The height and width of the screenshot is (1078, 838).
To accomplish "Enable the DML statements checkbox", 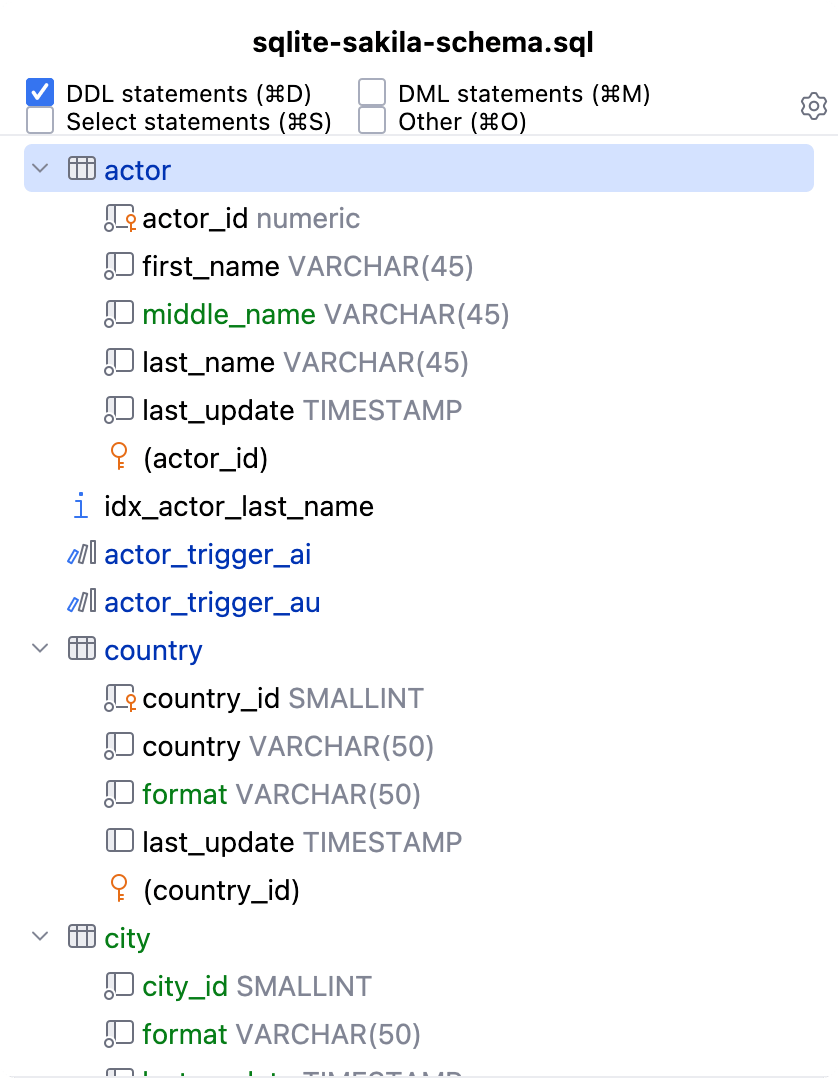I will tap(371, 91).
